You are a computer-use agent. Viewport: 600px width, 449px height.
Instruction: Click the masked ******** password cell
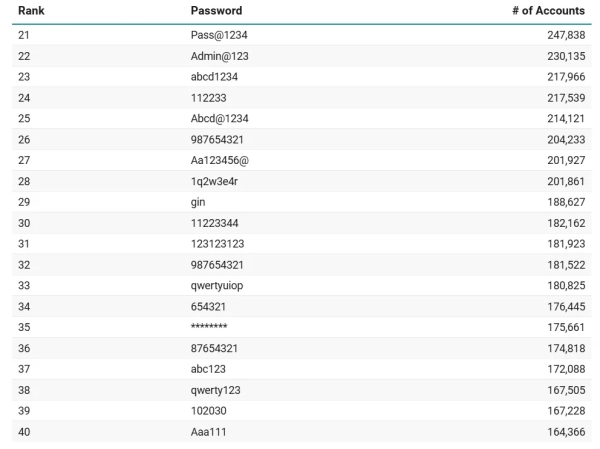click(x=209, y=328)
